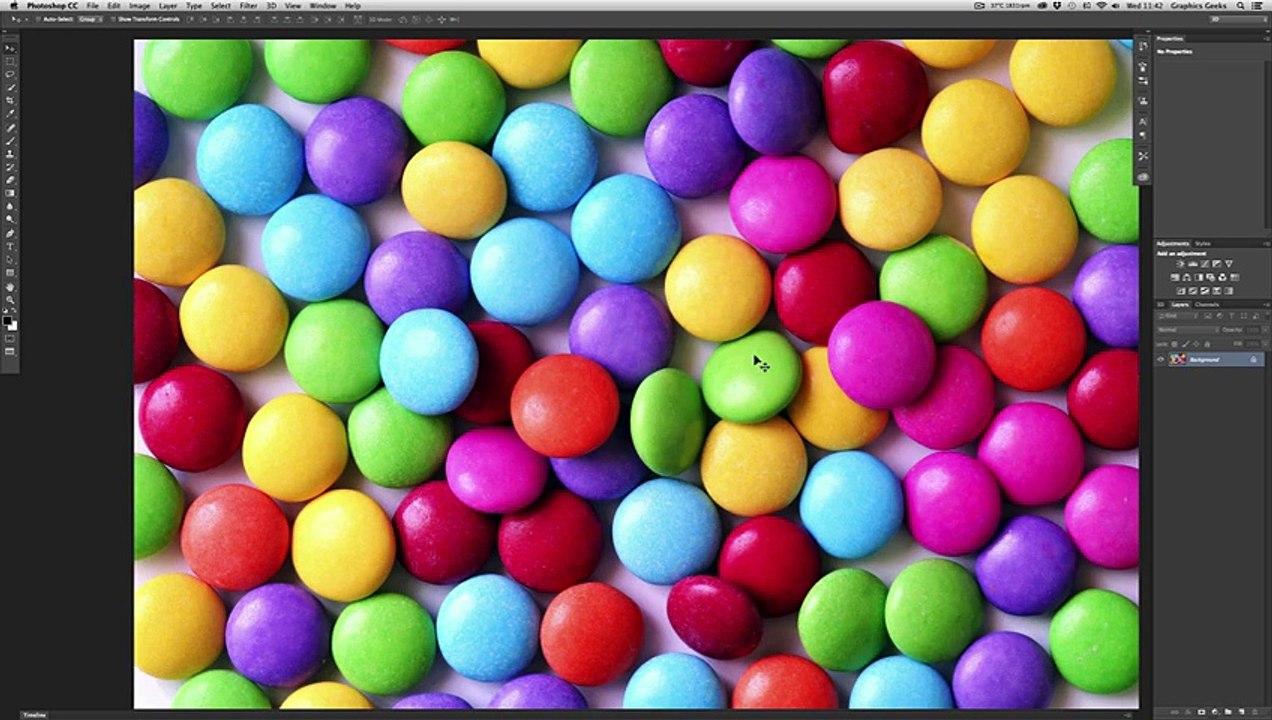
Task: Add a Brightness/Contrast adjustment
Action: [1180, 264]
